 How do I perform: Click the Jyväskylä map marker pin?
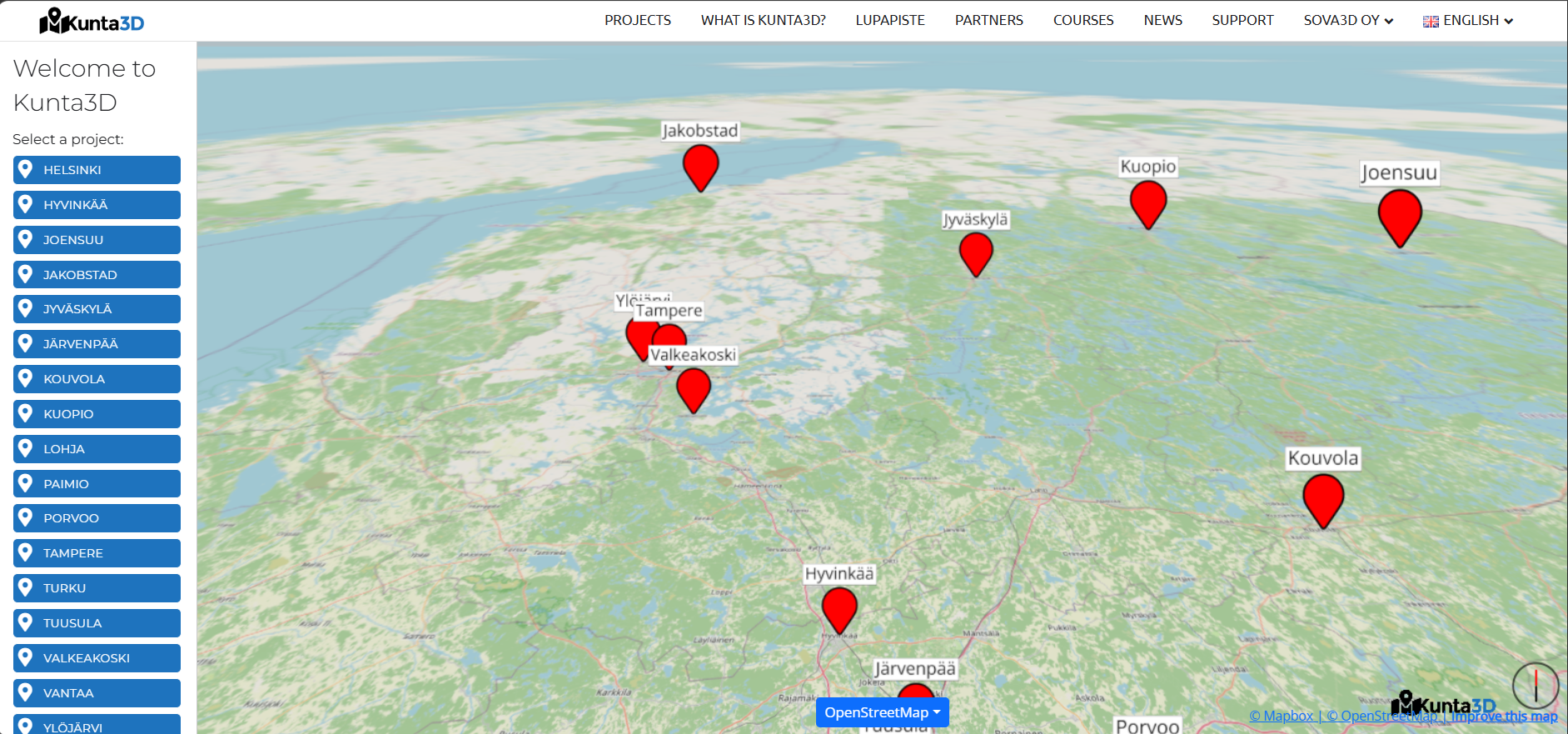975,254
